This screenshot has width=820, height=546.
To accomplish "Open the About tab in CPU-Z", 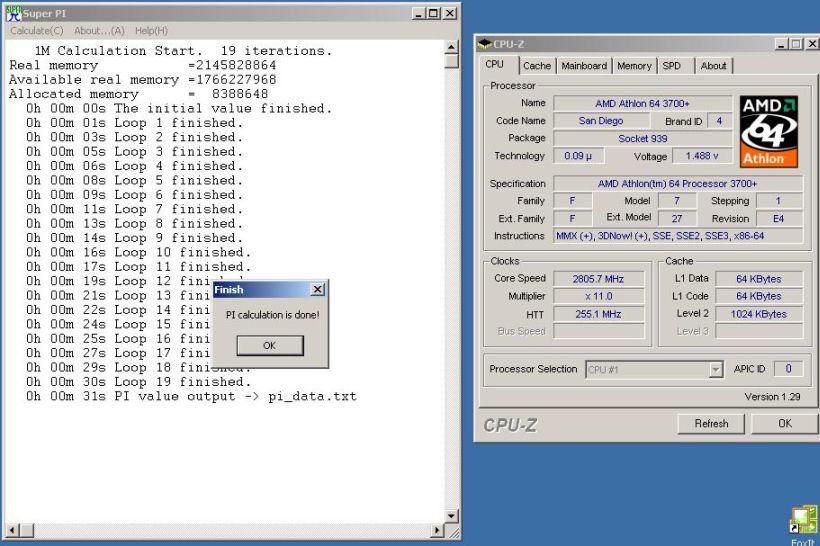I will click(714, 66).
